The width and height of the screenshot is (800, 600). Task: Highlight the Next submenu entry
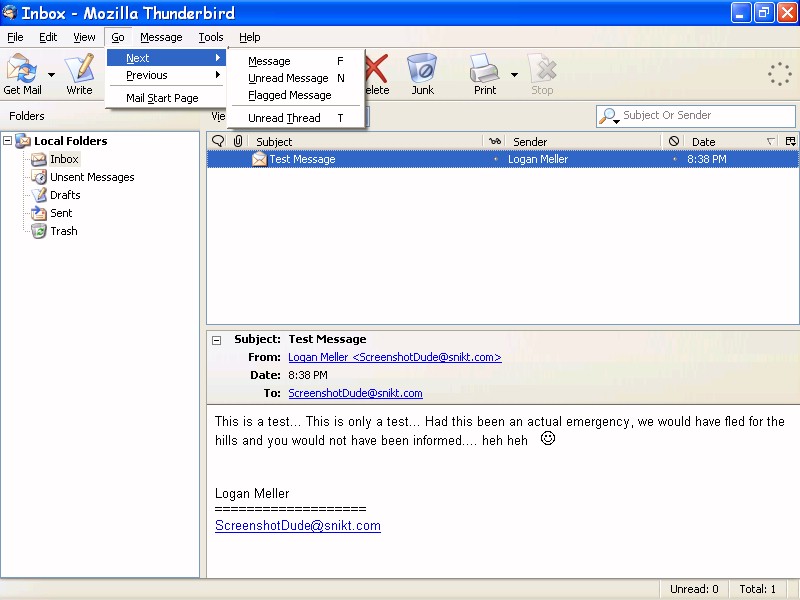pyautogui.click(x=166, y=58)
